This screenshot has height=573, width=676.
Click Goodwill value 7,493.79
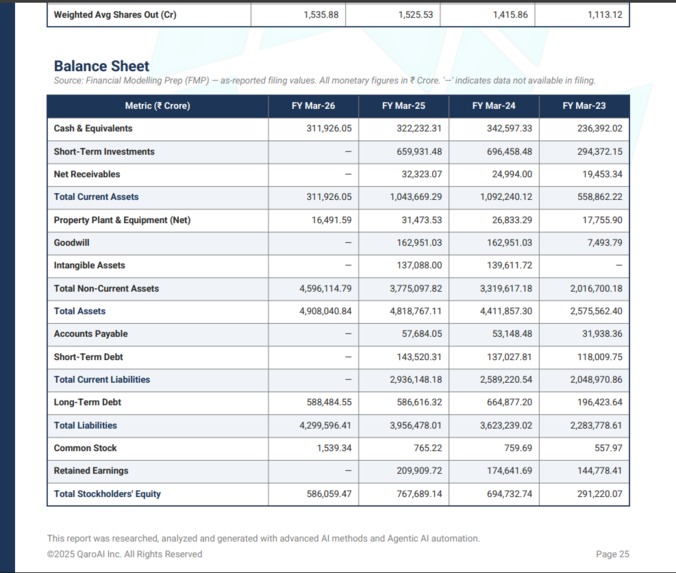click(x=605, y=243)
